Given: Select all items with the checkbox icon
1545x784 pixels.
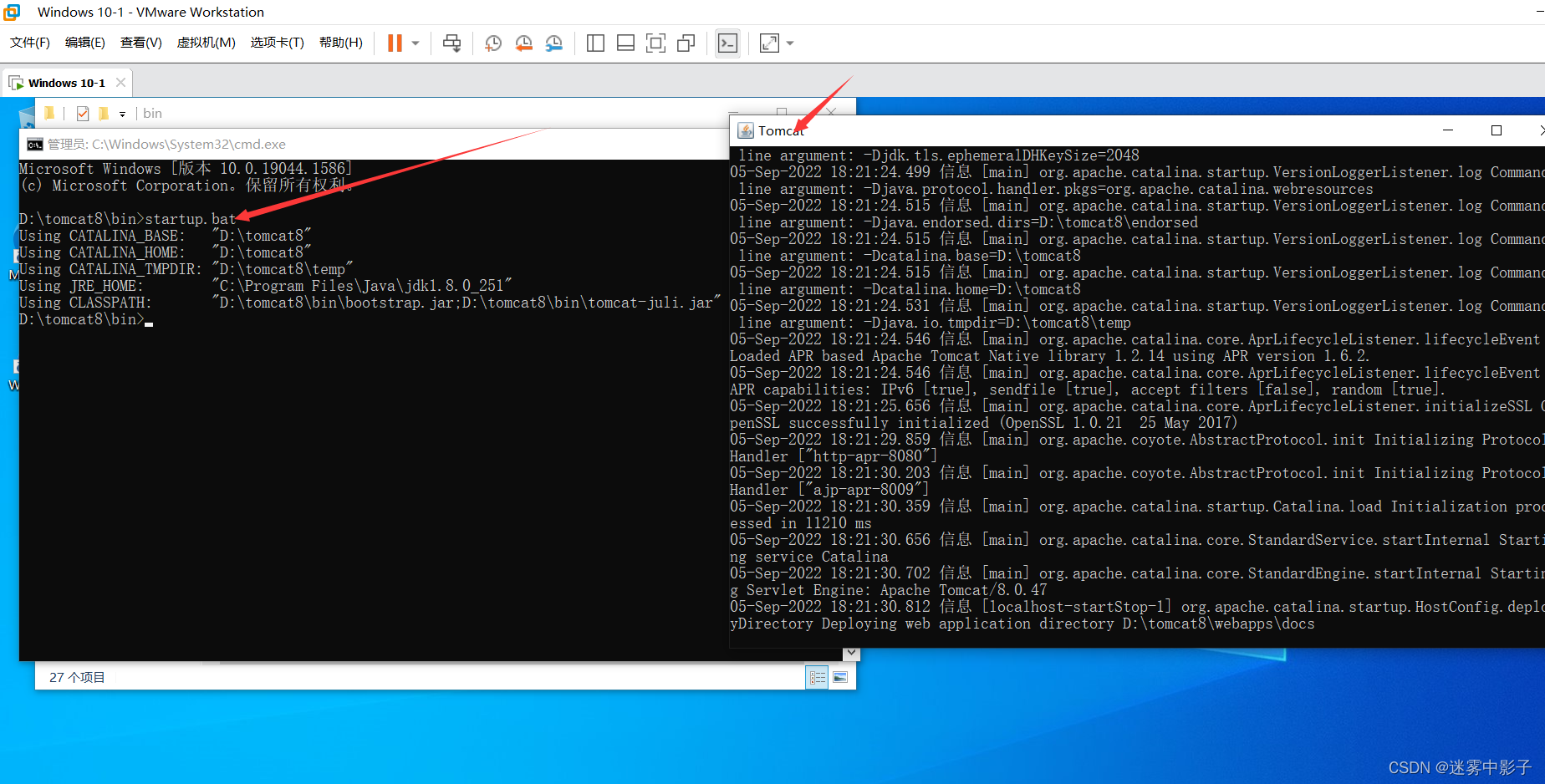Looking at the screenshot, I should click(82, 113).
